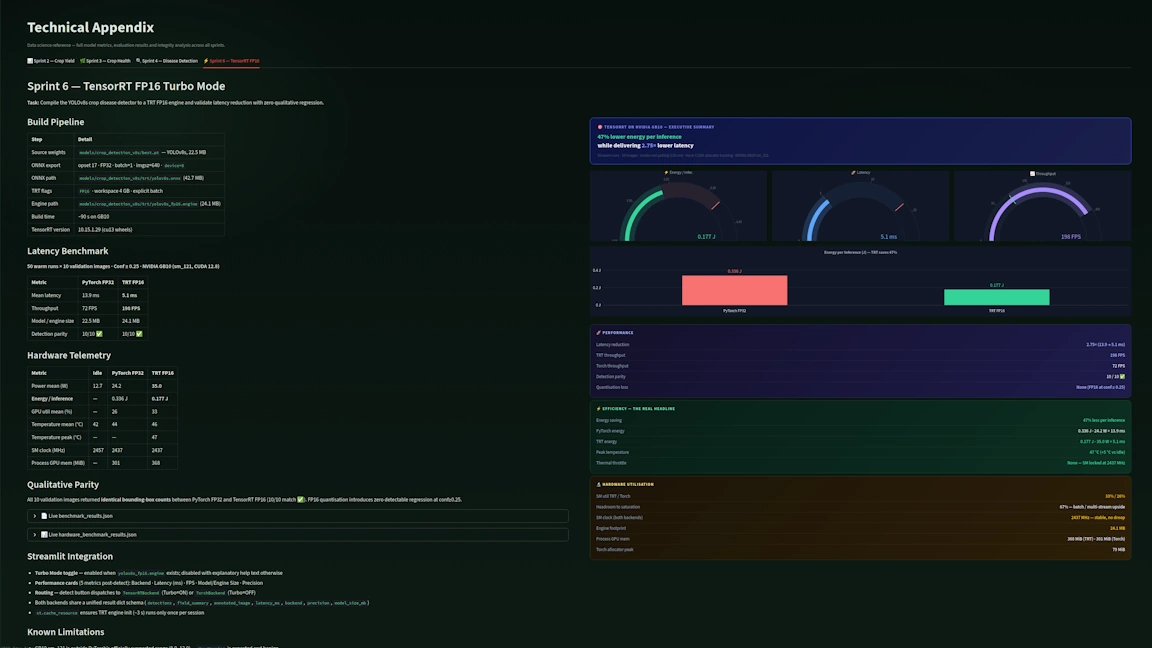Switch to Sprint 2 — Crop Yield tab
Image resolution: width=1152 pixels, height=648 pixels.
point(51,61)
